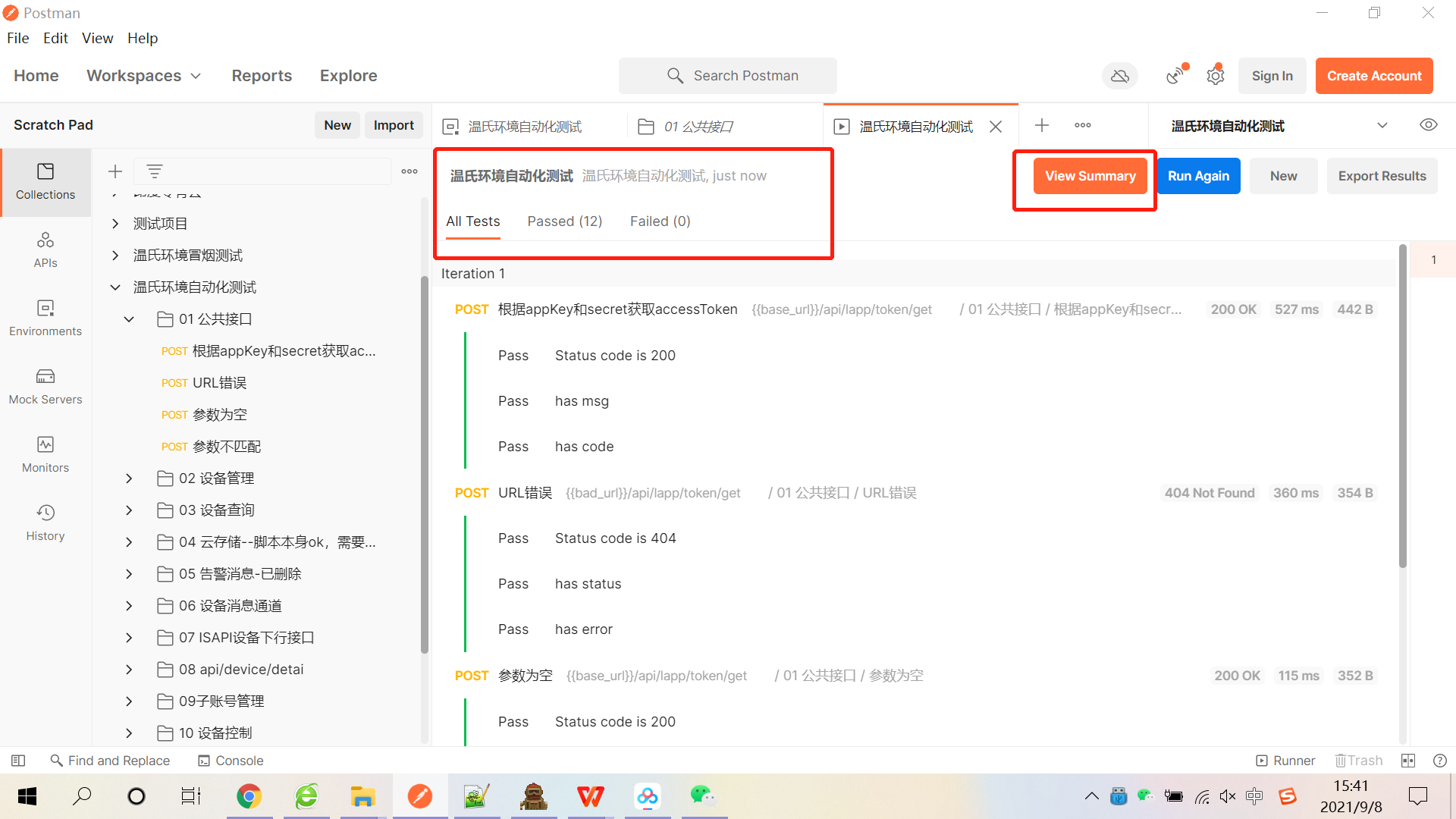Open the Environments sidebar panel
The height and width of the screenshot is (819, 1456).
click(45, 318)
